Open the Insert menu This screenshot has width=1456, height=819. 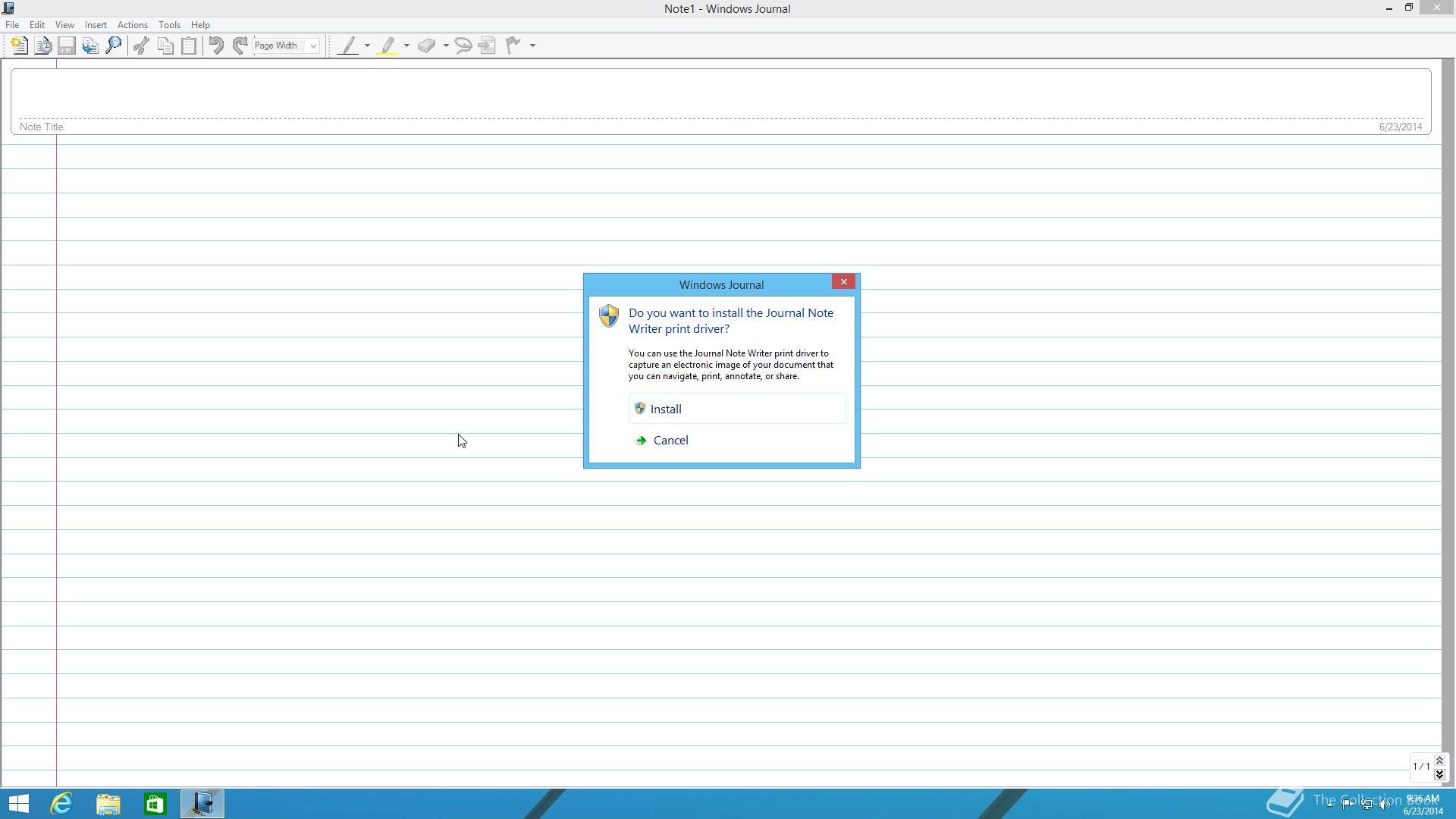[96, 25]
